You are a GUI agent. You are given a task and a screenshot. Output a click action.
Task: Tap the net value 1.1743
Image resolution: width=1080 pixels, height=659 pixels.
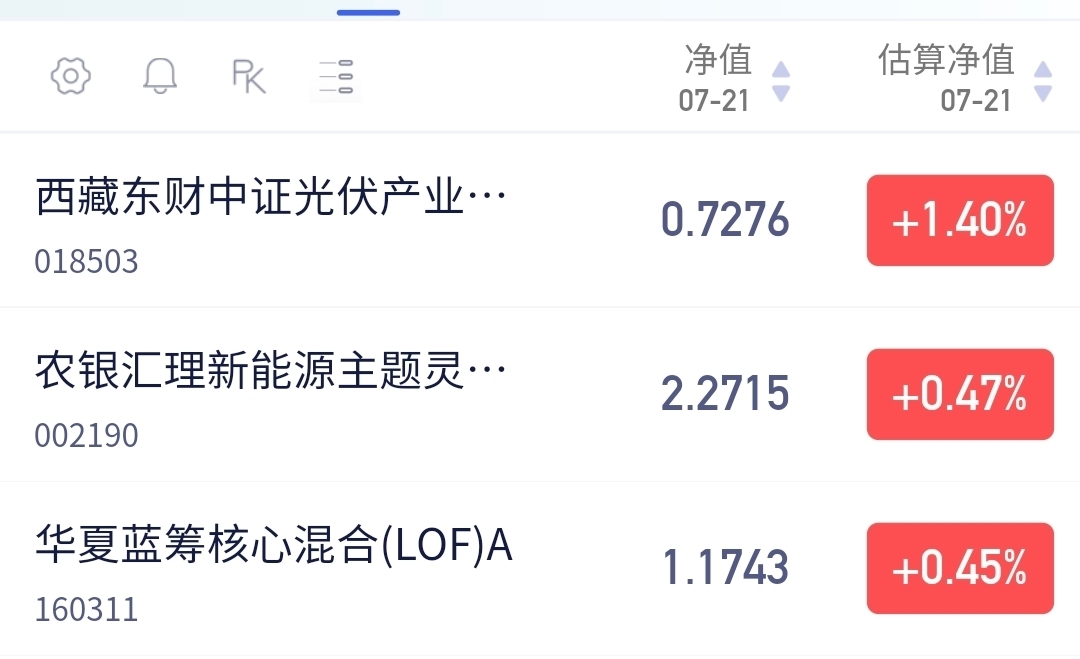(x=725, y=568)
